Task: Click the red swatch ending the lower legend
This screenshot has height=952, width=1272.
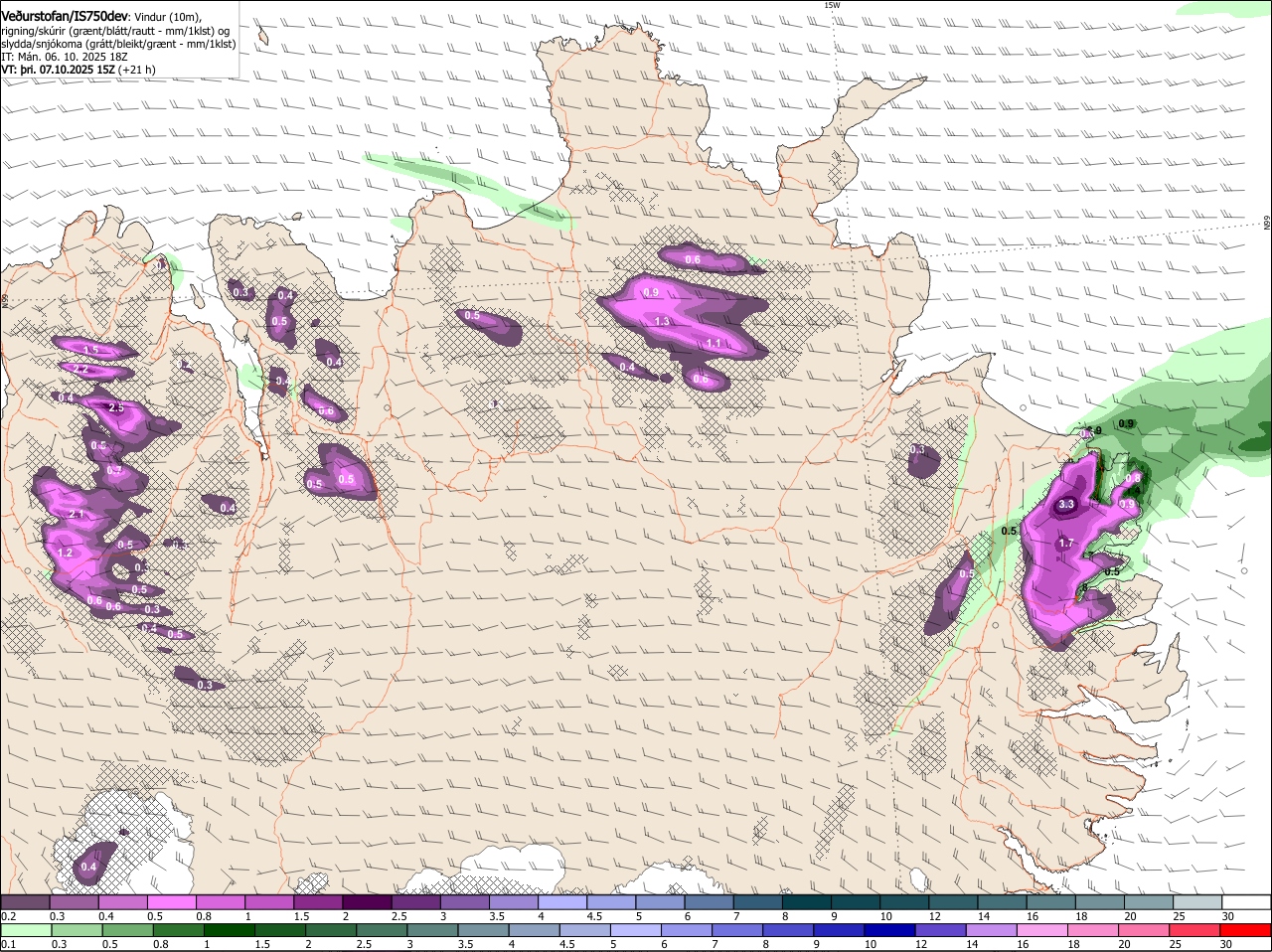Action: click(x=1246, y=930)
